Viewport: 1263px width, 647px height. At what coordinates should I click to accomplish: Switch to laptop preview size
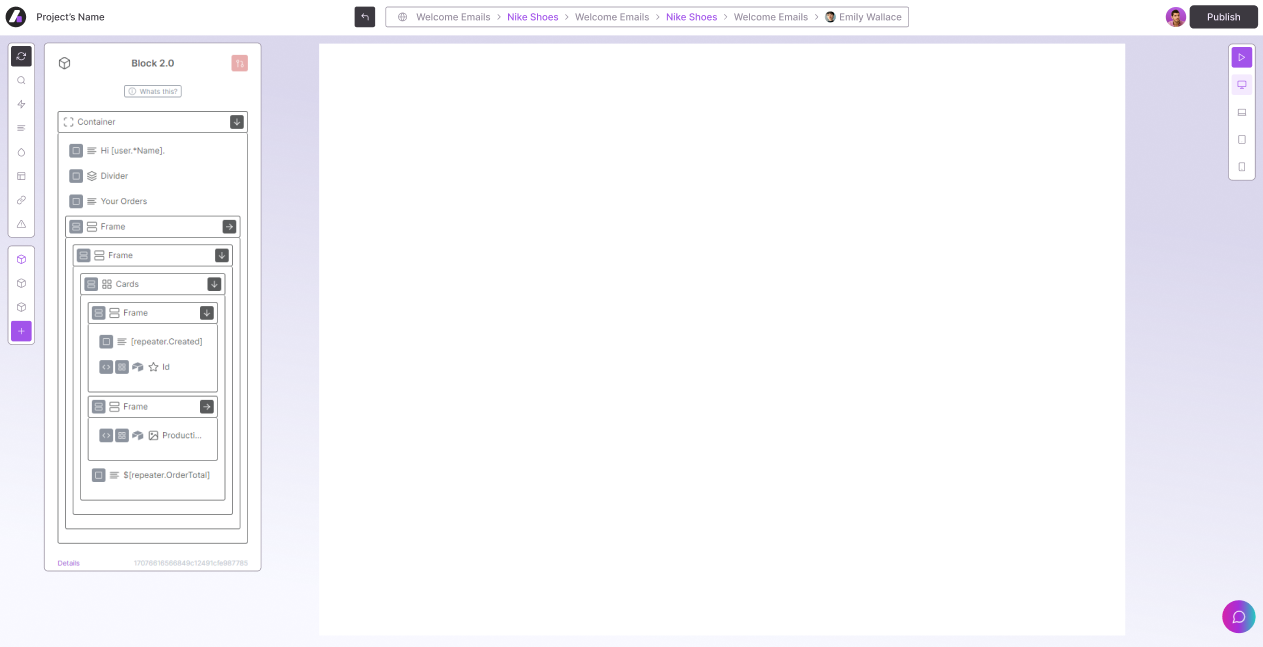[x=1242, y=112]
